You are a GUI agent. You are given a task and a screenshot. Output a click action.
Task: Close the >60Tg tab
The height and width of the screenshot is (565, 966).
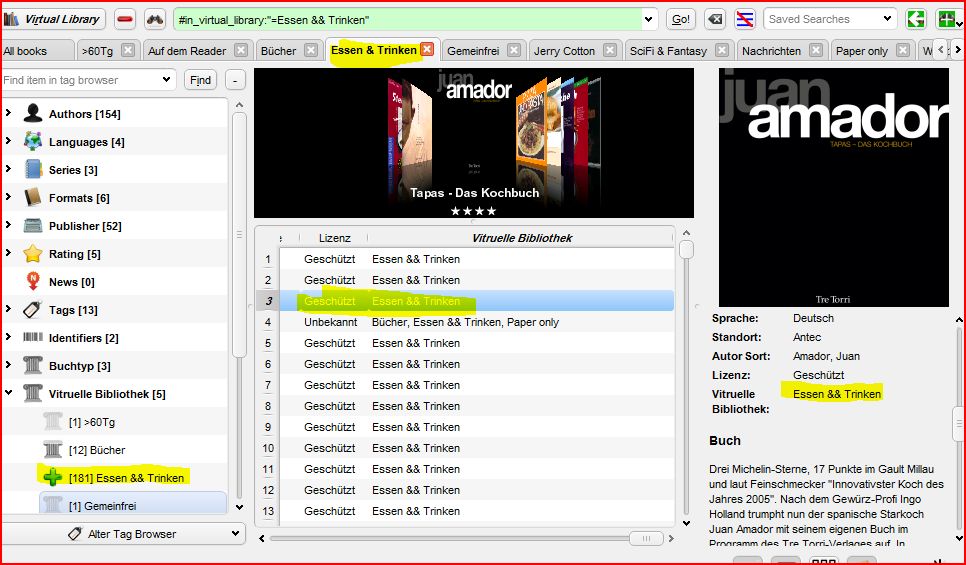pos(128,50)
